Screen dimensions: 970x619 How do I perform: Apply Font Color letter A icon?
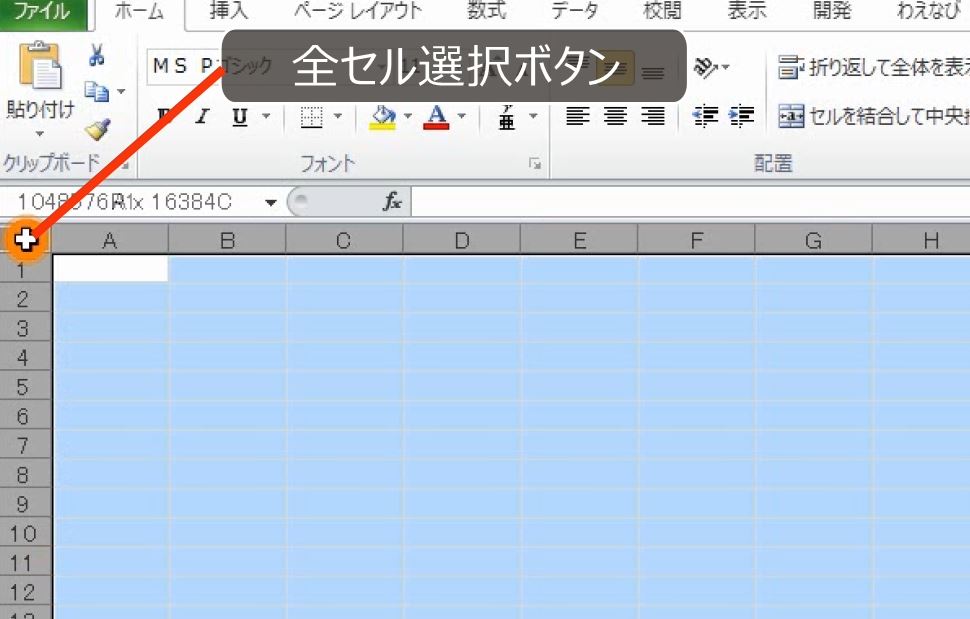point(436,116)
